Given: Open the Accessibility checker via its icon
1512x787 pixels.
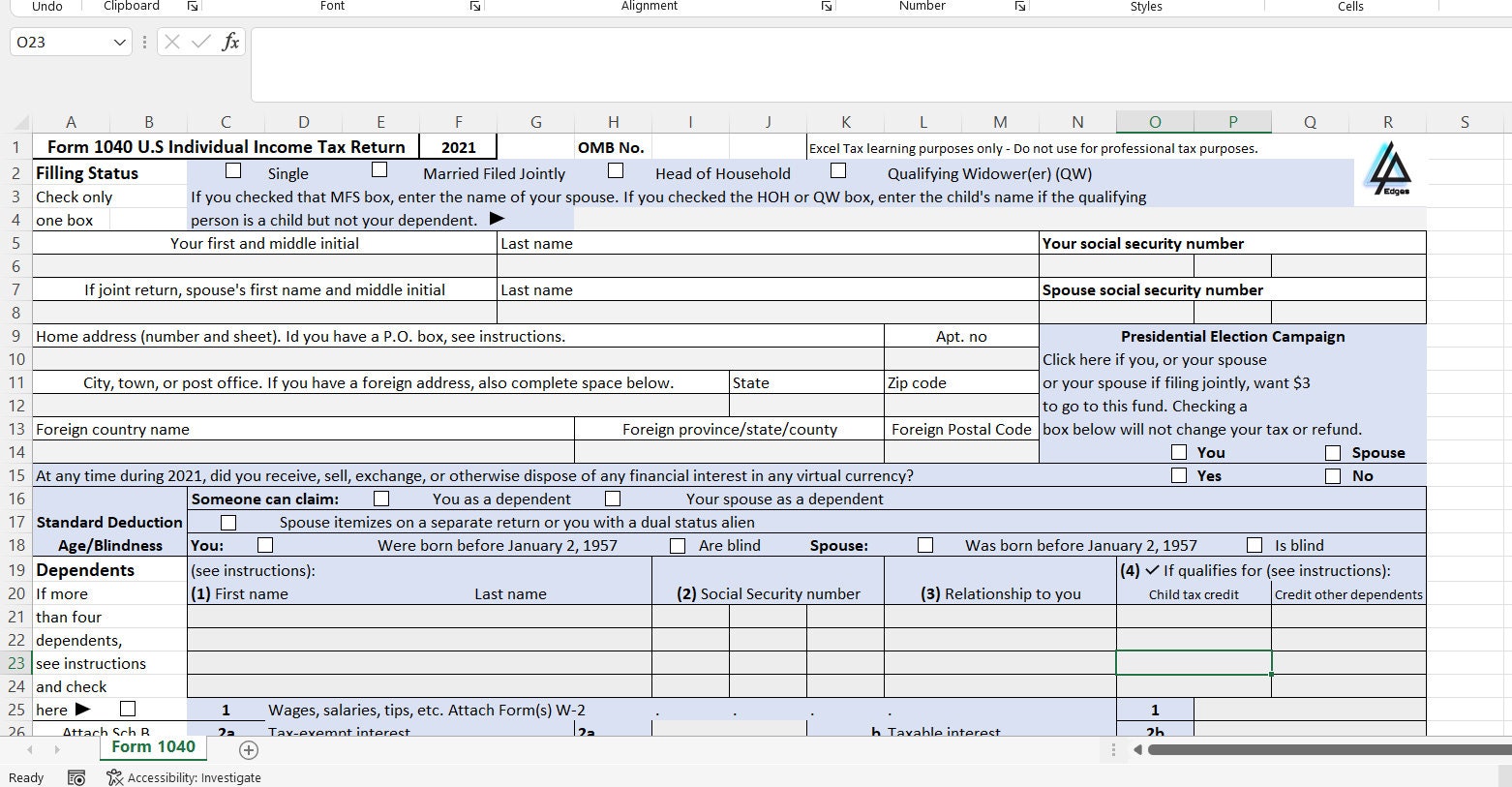Looking at the screenshot, I should [113, 777].
